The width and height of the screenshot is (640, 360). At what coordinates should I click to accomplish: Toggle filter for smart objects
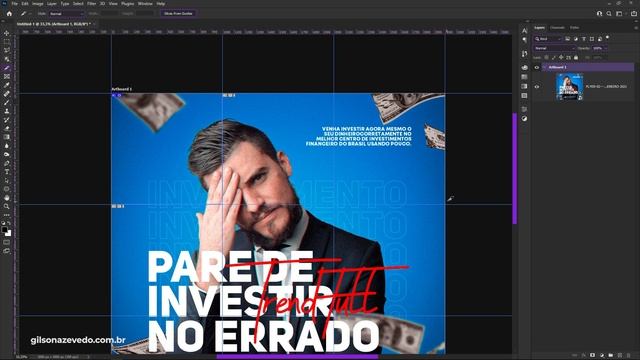pos(600,39)
